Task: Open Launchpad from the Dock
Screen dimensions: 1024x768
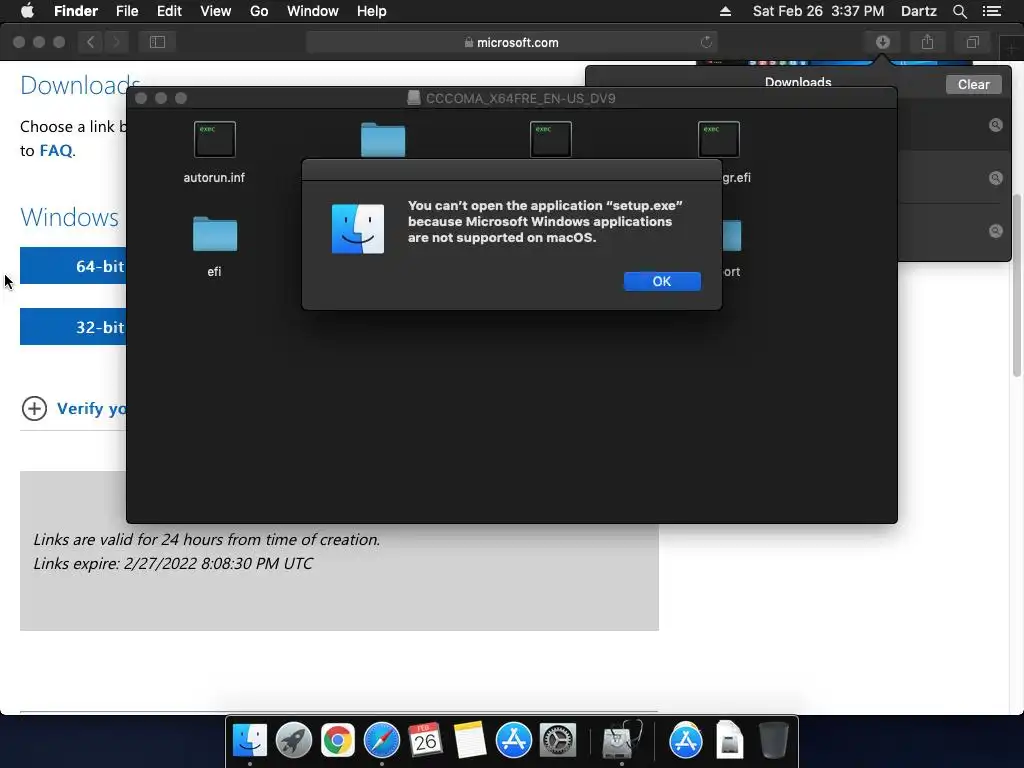Action: click(293, 741)
